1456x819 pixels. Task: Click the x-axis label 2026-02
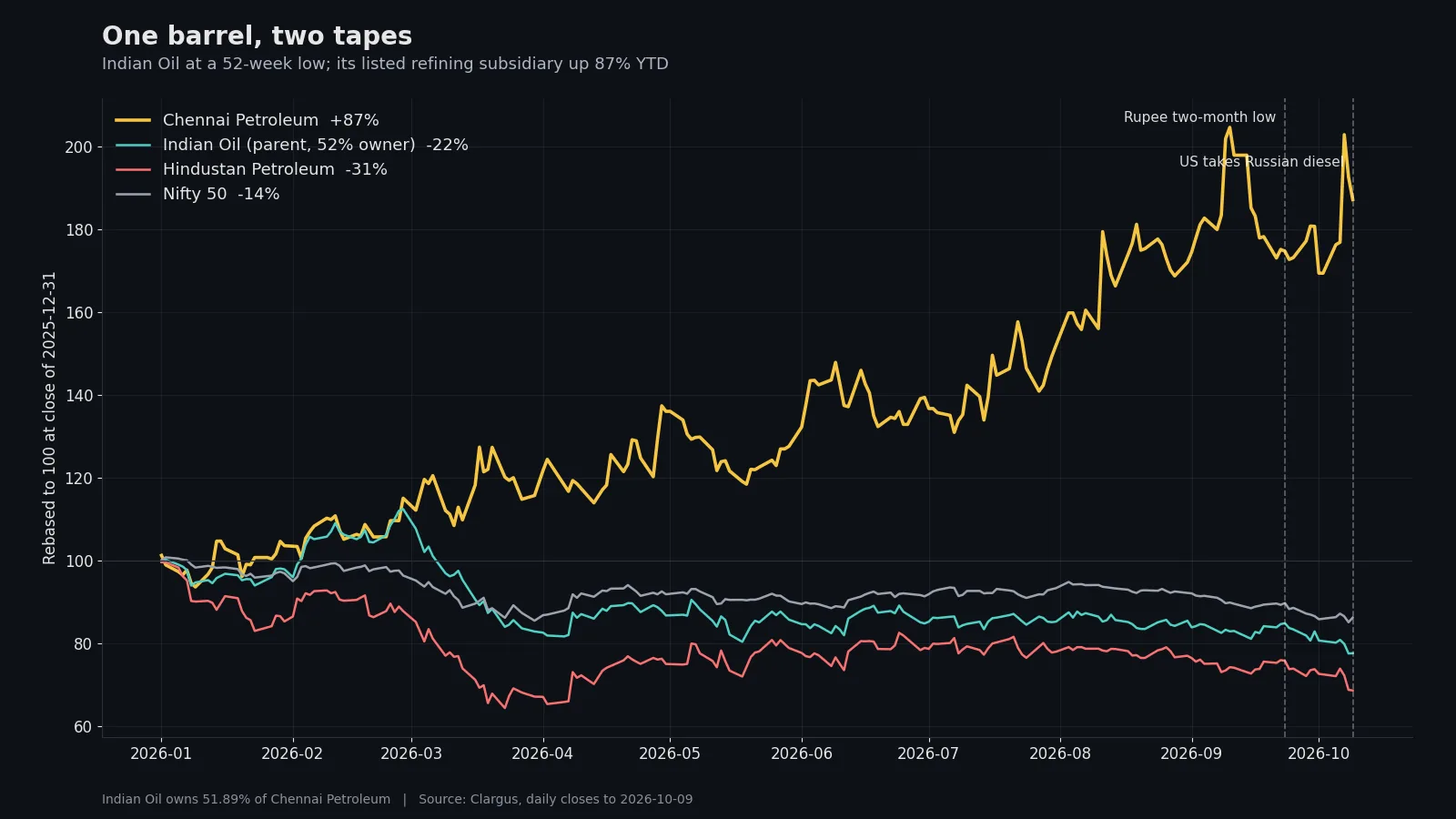coord(292,753)
